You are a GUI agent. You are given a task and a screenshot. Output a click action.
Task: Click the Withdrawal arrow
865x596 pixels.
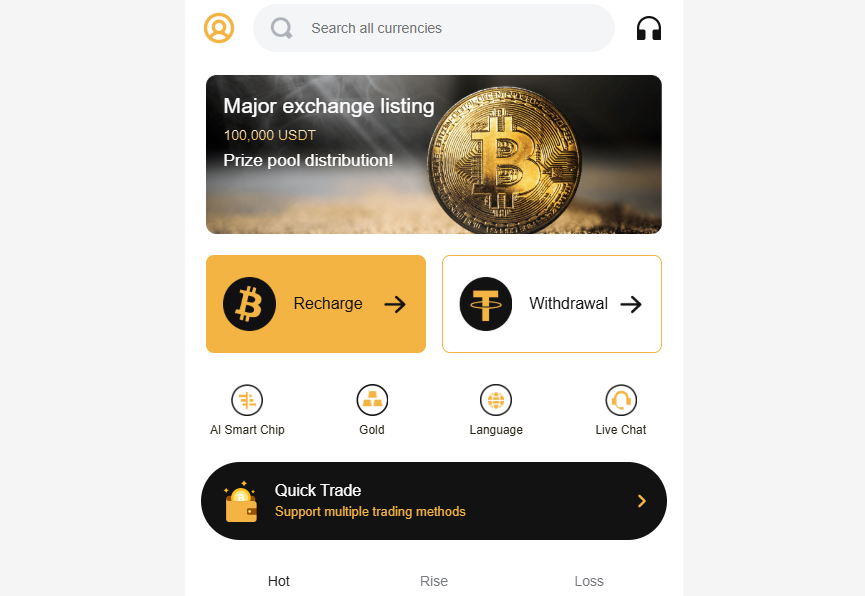[631, 304]
